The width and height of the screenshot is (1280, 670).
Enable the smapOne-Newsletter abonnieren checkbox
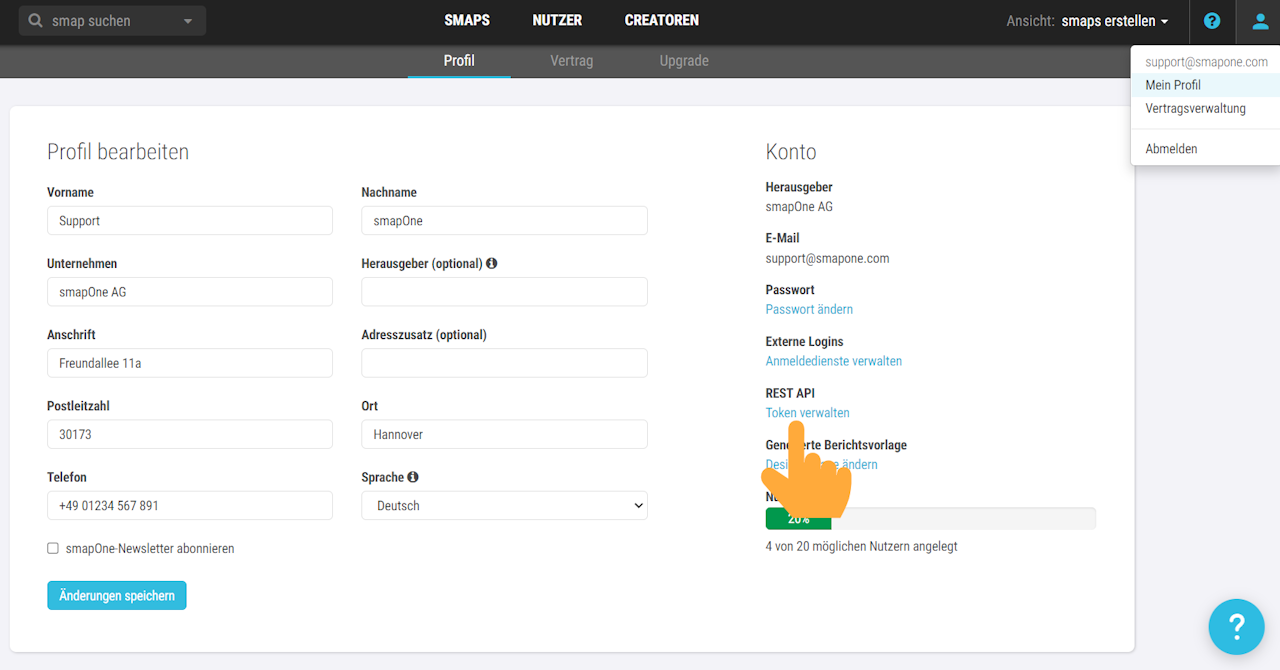pos(53,549)
